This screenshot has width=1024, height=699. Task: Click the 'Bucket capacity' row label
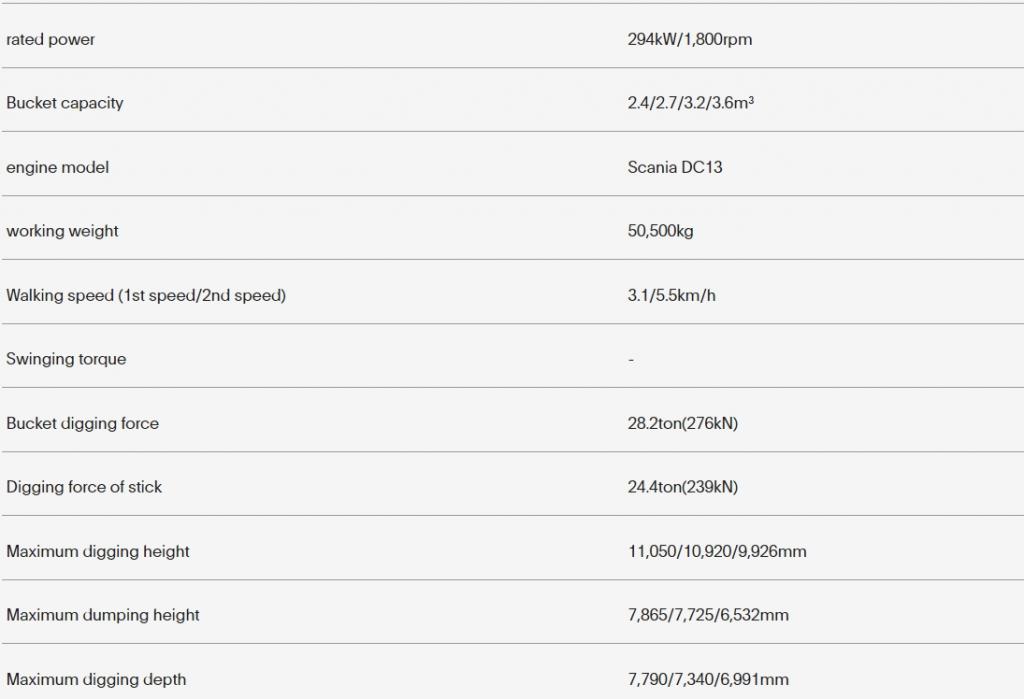[x=65, y=103]
